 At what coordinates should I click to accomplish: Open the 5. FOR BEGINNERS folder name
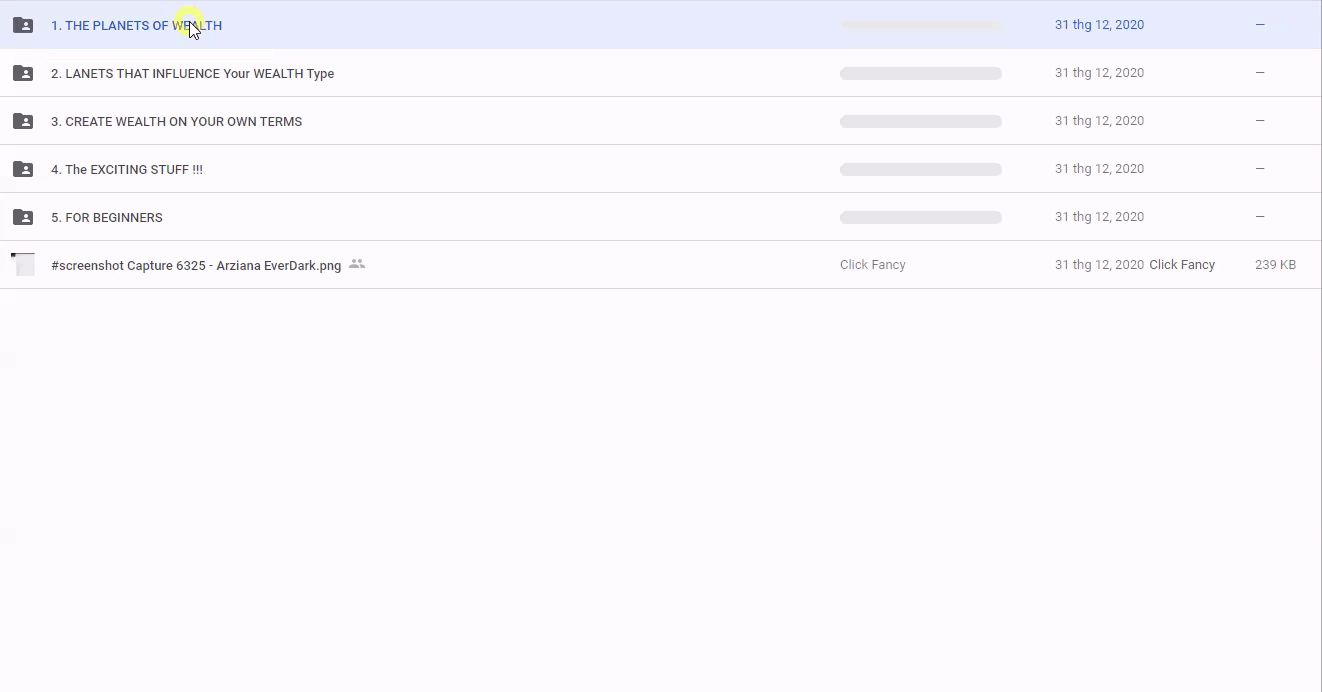tap(106, 218)
